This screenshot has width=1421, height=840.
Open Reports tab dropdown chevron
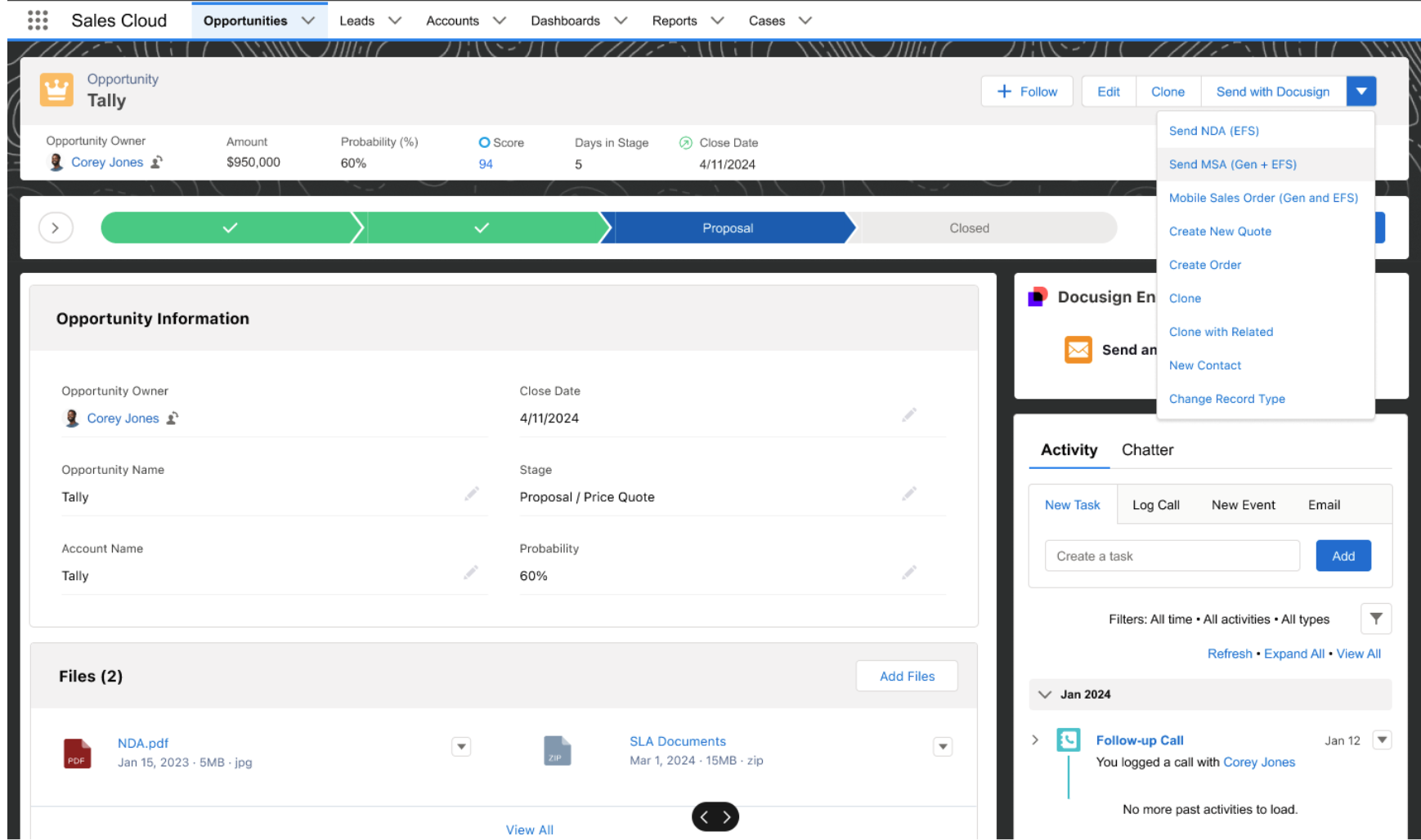click(x=717, y=20)
